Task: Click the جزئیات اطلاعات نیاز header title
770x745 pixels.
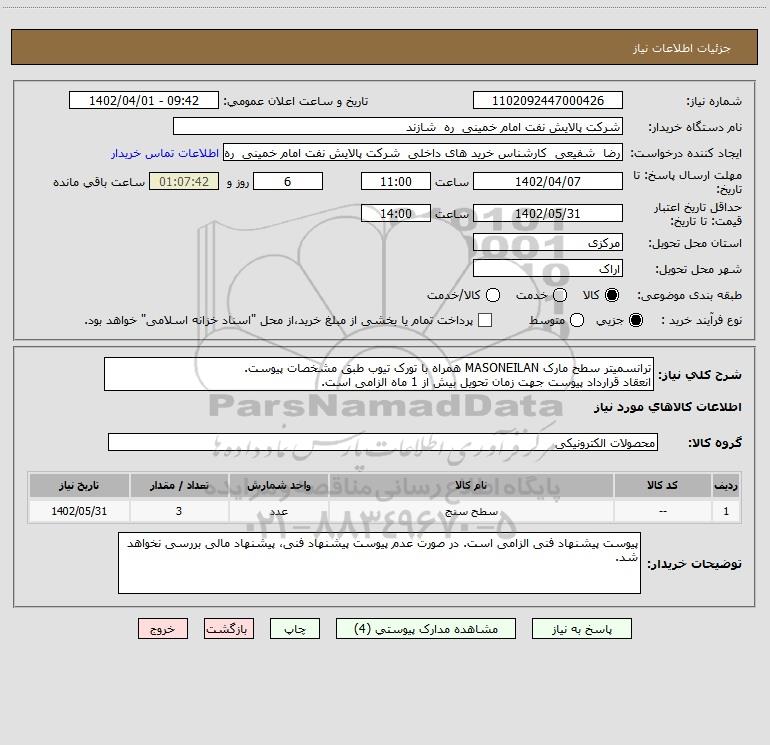Action: tap(682, 48)
